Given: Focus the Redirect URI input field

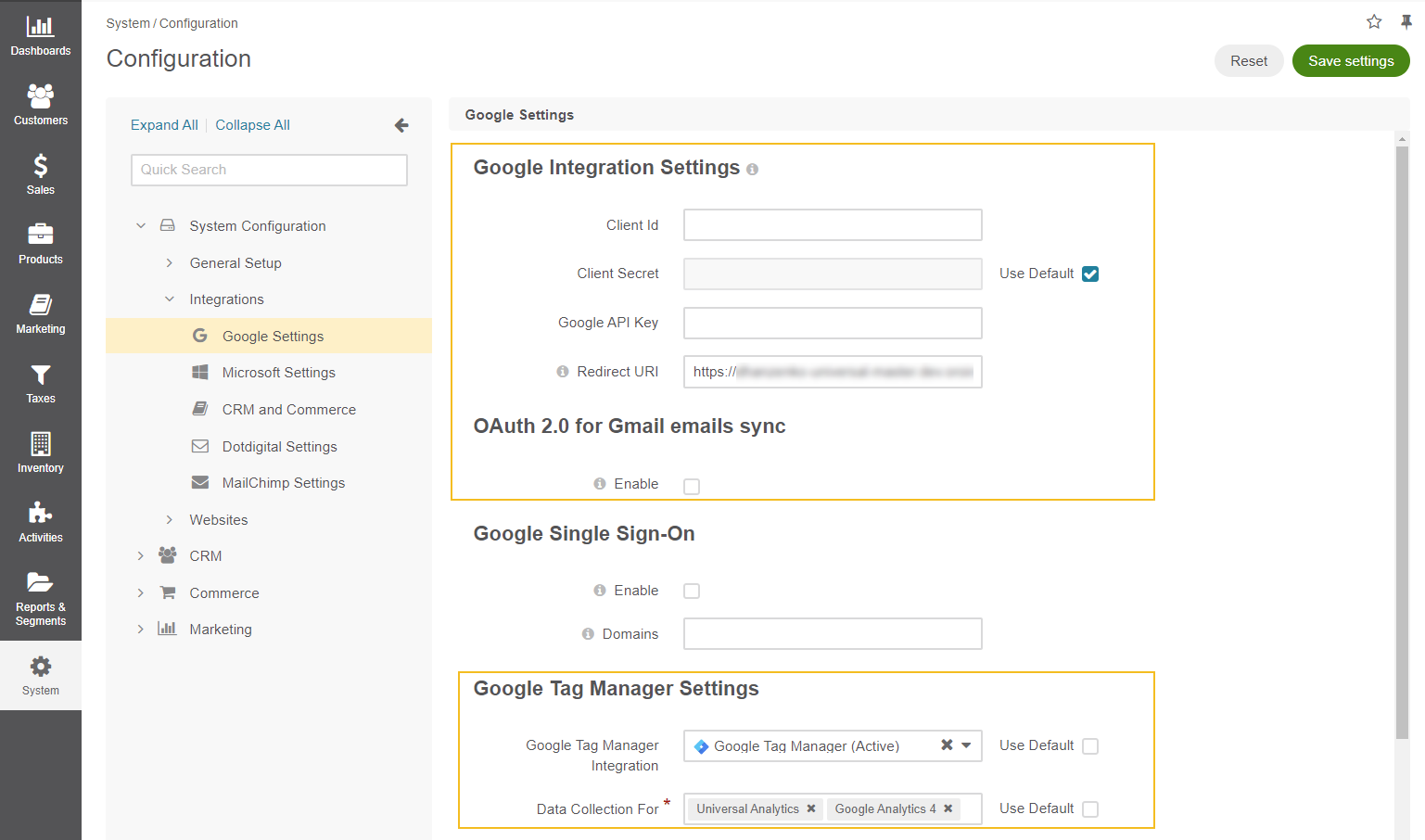Looking at the screenshot, I should tap(833, 372).
